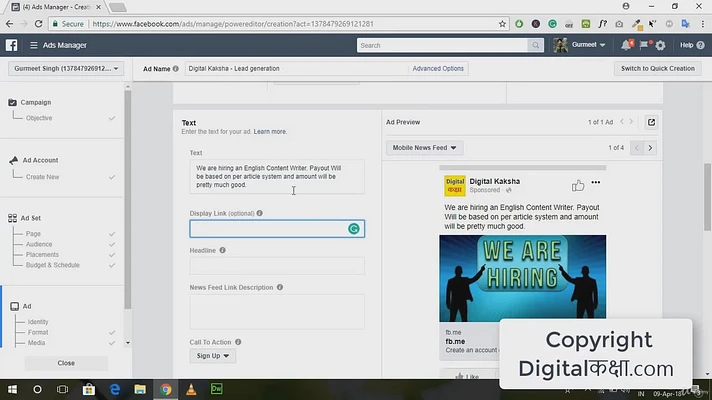Go to previous ad arrow by 1 of 1 Ad
This screenshot has height=400, width=712.
click(622, 122)
